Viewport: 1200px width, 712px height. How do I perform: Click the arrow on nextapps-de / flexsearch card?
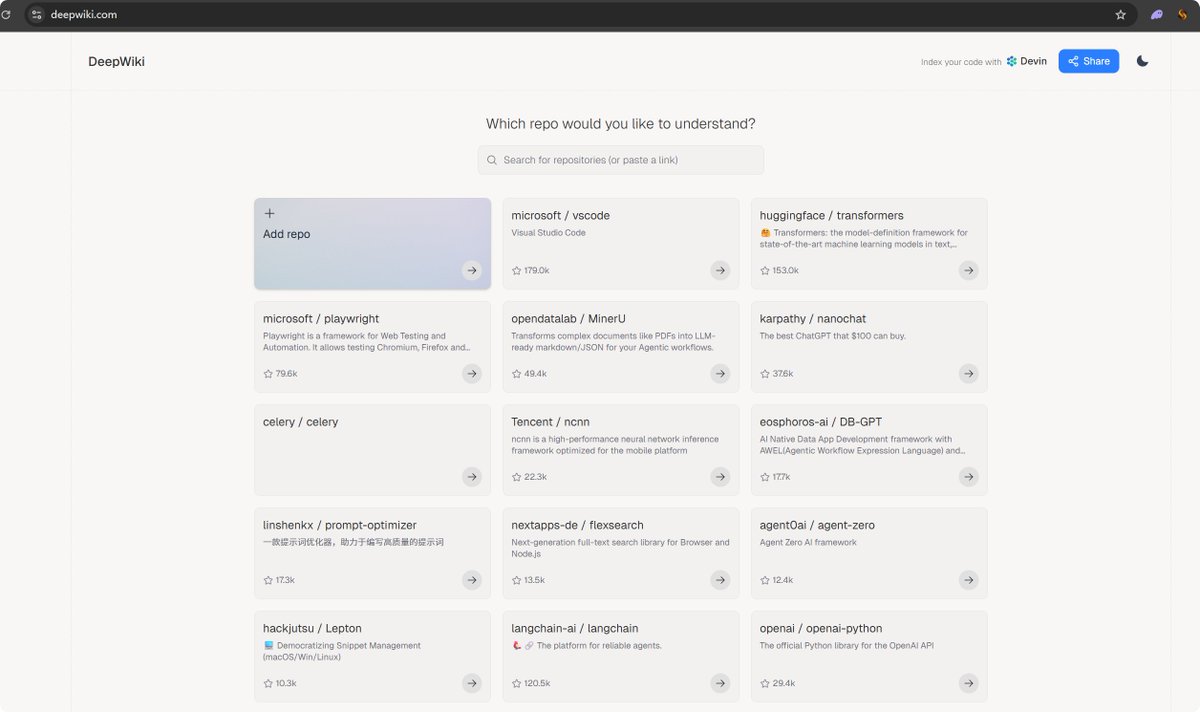(x=720, y=580)
